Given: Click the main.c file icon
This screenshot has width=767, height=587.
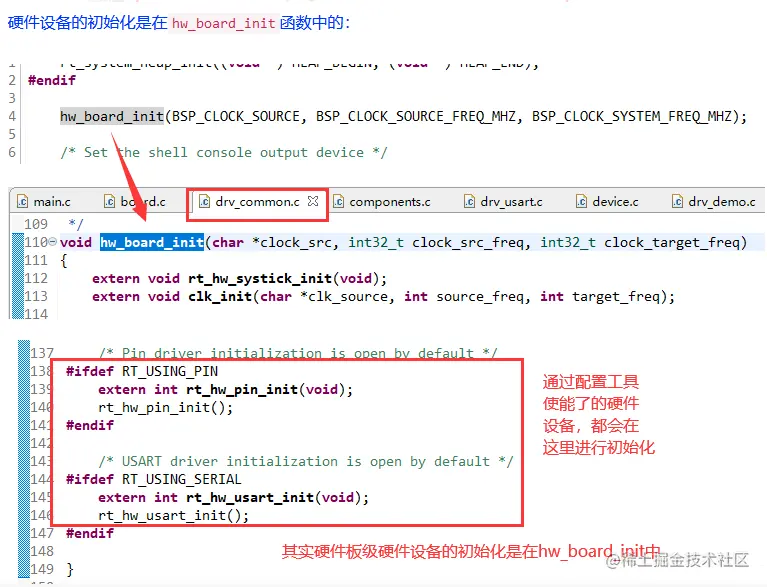Looking at the screenshot, I should point(23,201).
